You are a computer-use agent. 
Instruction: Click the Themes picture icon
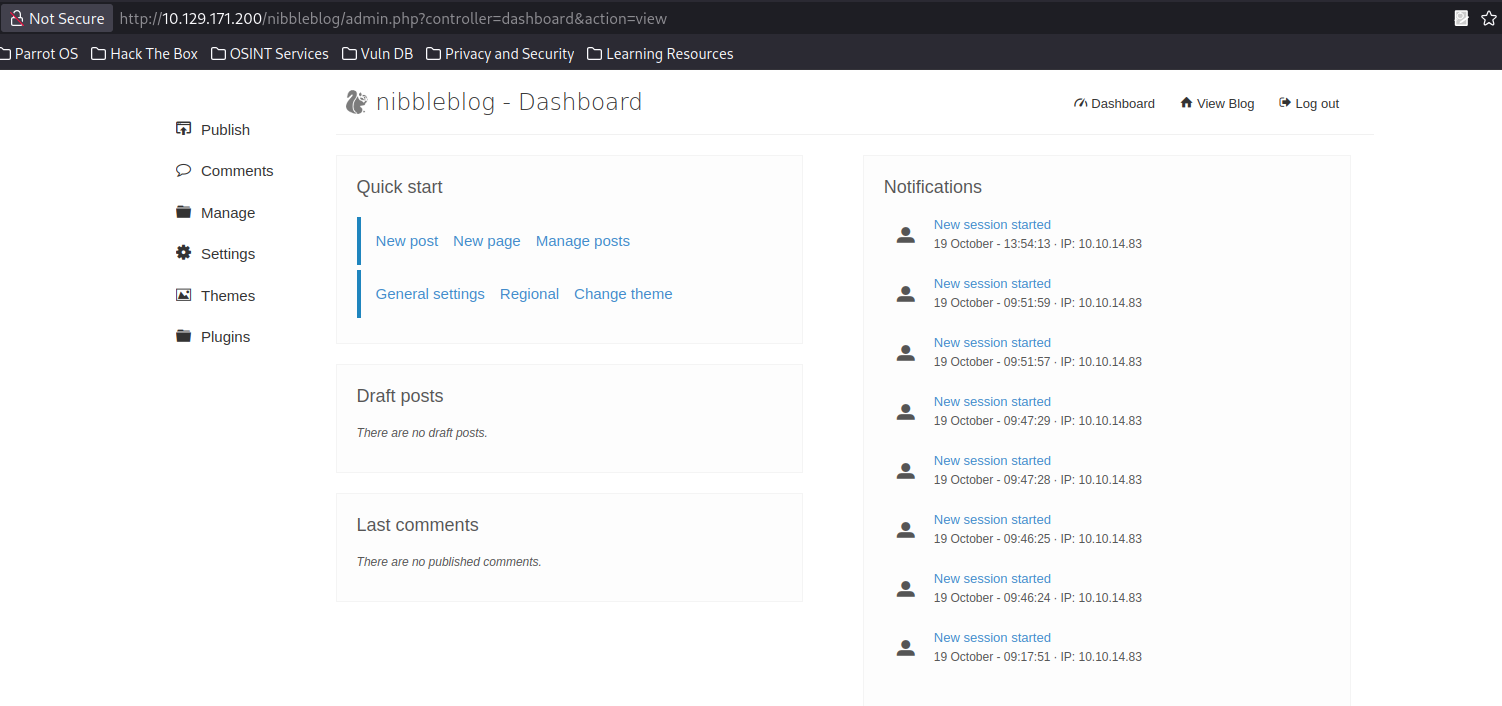pyautogui.click(x=183, y=295)
